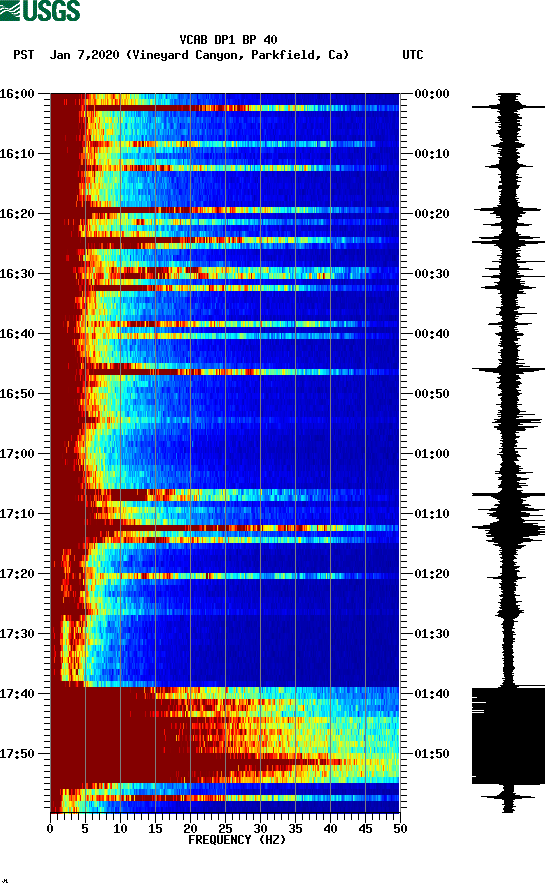Click the 25 Hz frequency tick label
552x892 pixels.
tap(225, 829)
